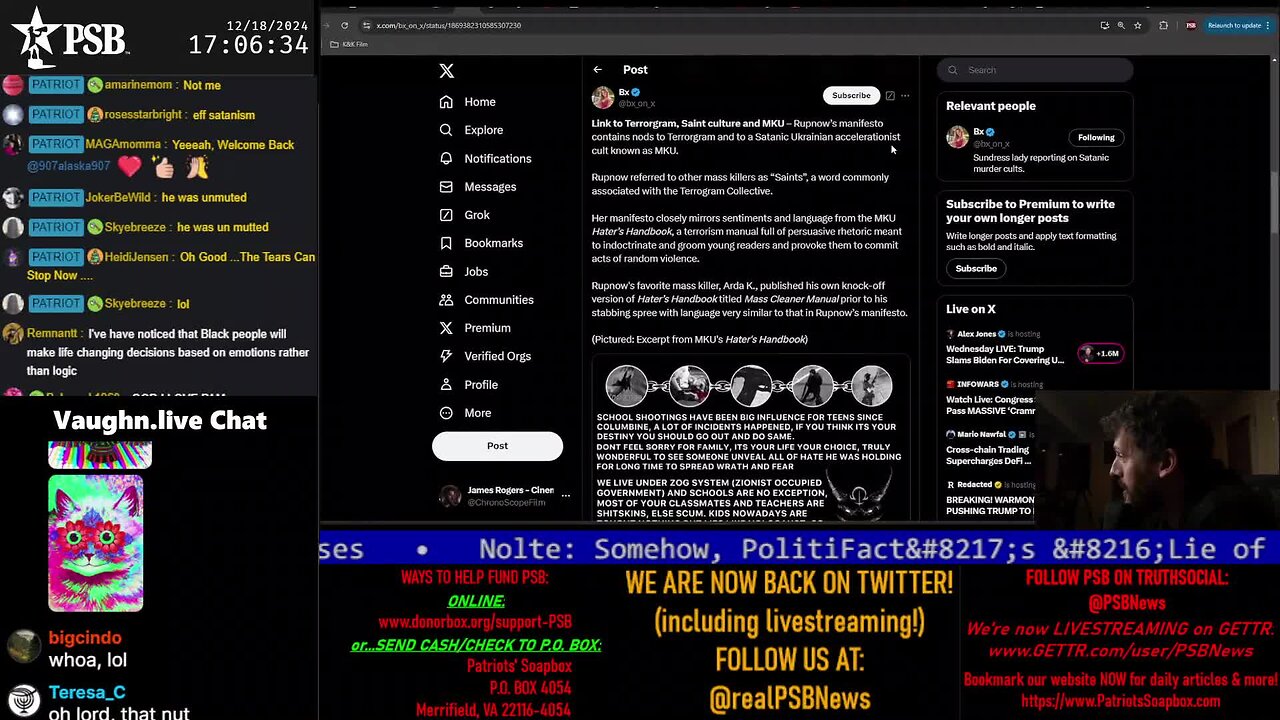Click the Verified Orgs lightning icon
Image resolution: width=1280 pixels, height=720 pixels.
pyautogui.click(x=446, y=356)
